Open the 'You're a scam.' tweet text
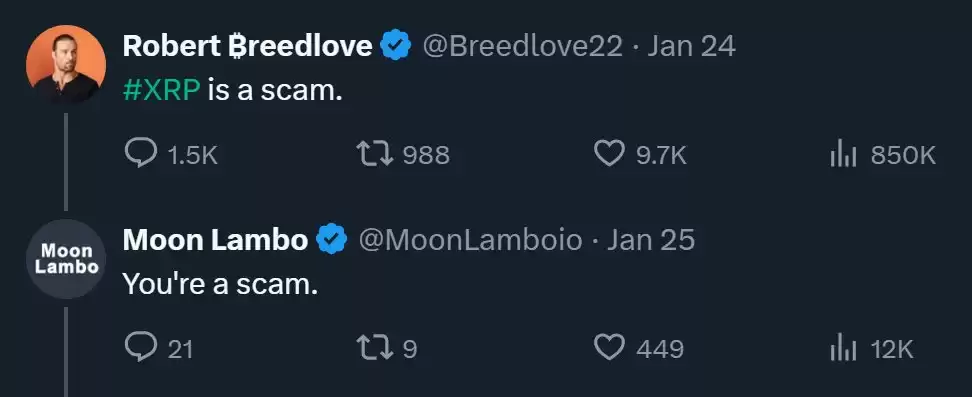This screenshot has height=397, width=972. tap(220, 285)
